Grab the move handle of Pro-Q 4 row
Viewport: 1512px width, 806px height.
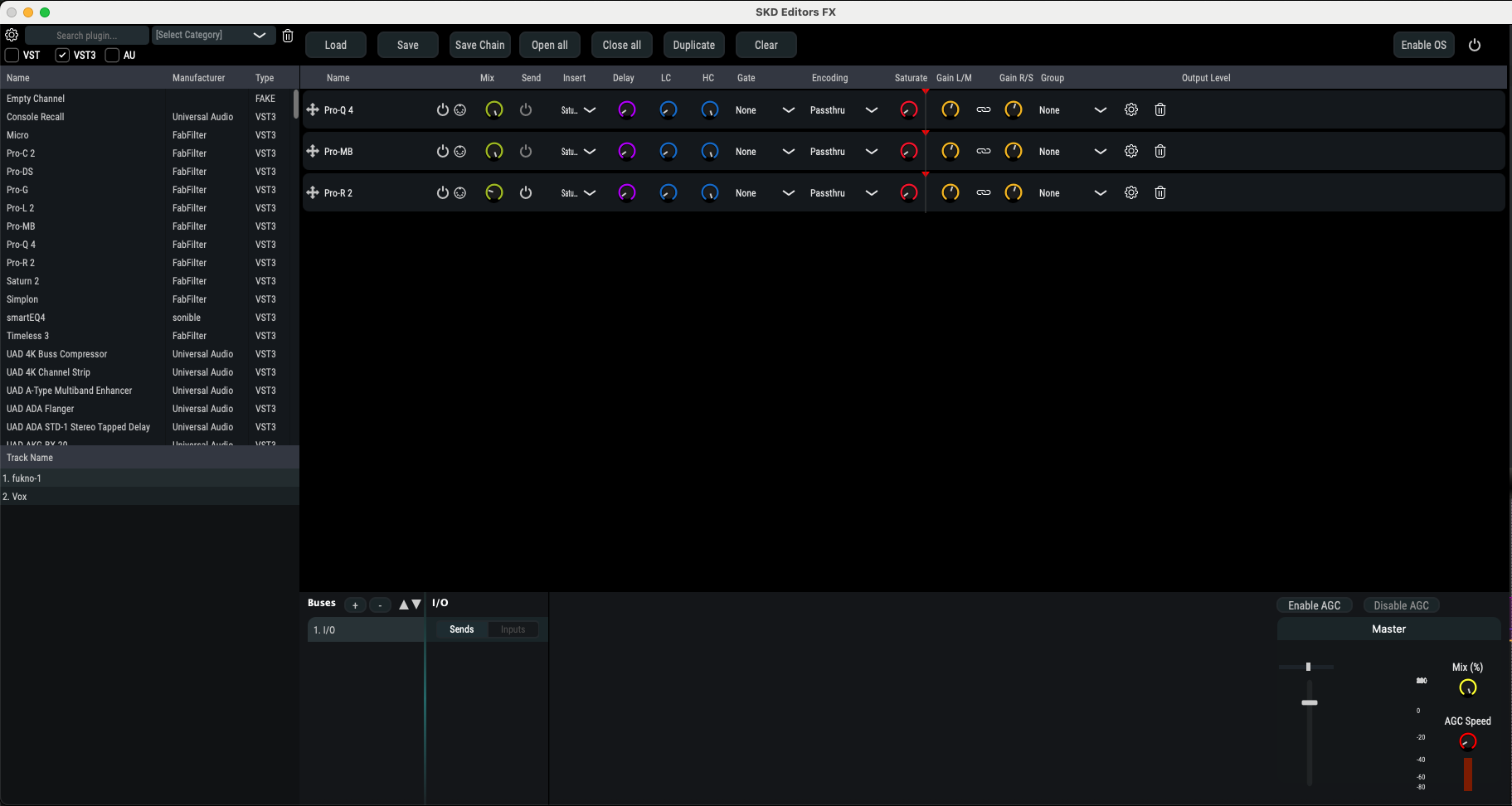point(313,109)
